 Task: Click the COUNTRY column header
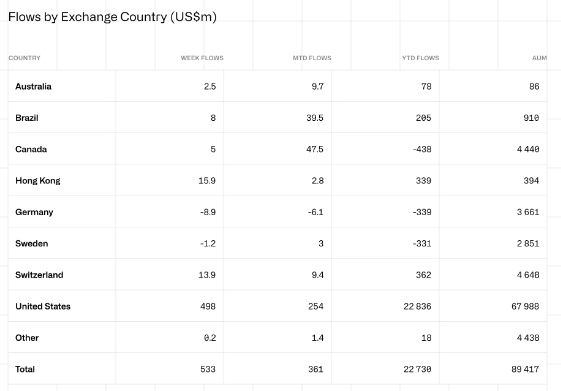24,58
